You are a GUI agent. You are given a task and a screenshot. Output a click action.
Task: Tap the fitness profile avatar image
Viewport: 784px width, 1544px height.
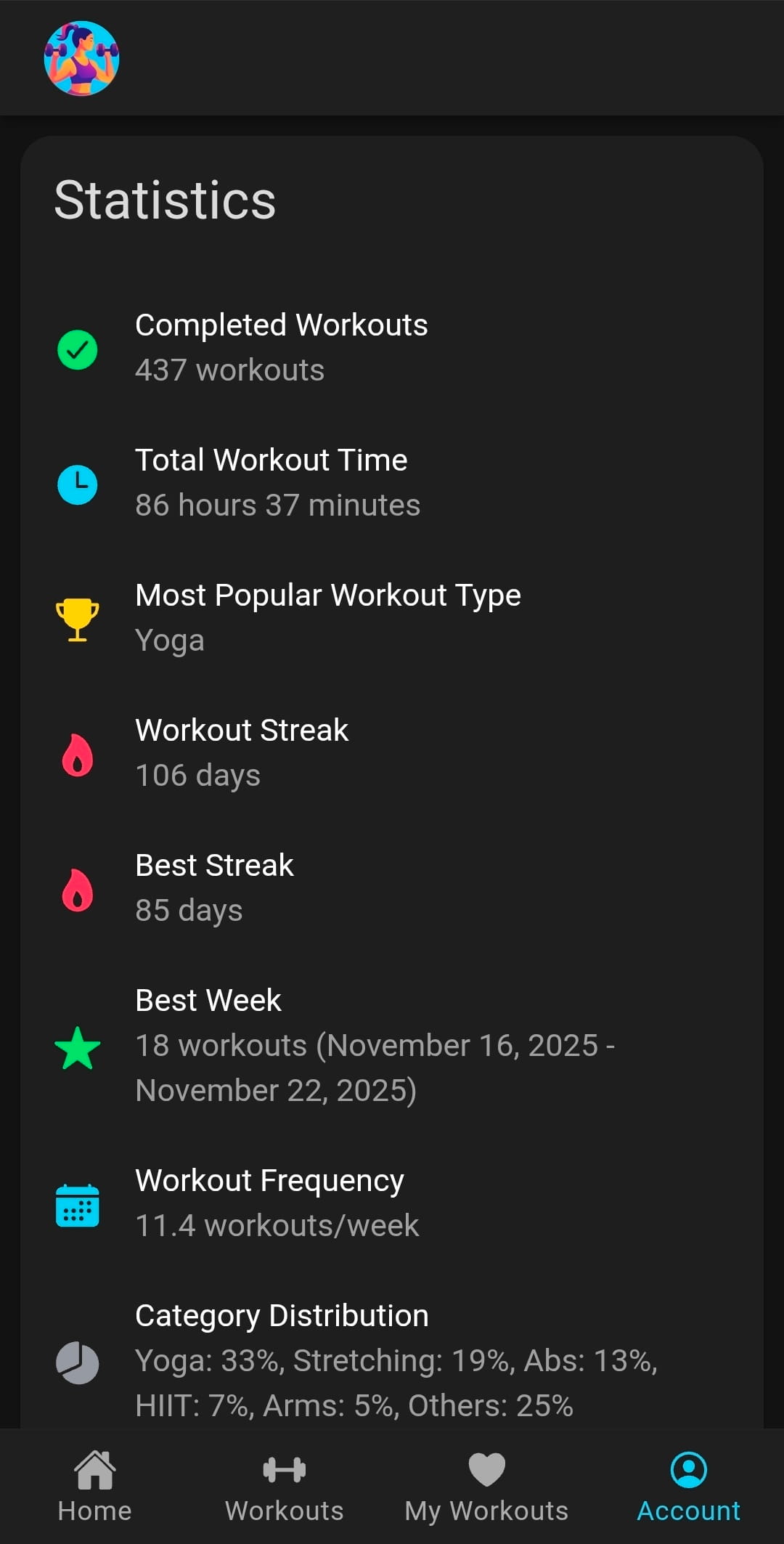81,58
